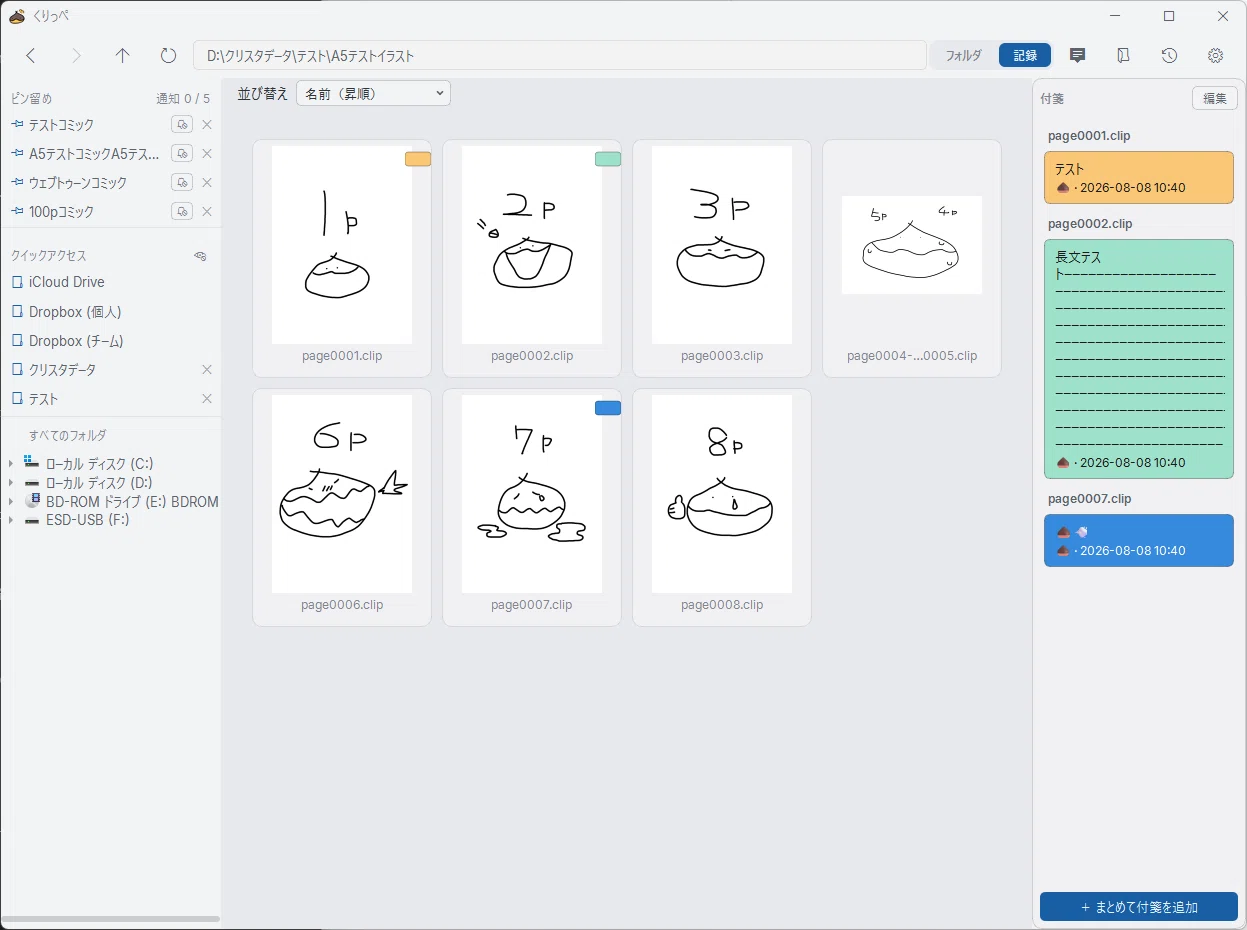Expand ローカル ディスク (C:) tree node

click(11, 464)
